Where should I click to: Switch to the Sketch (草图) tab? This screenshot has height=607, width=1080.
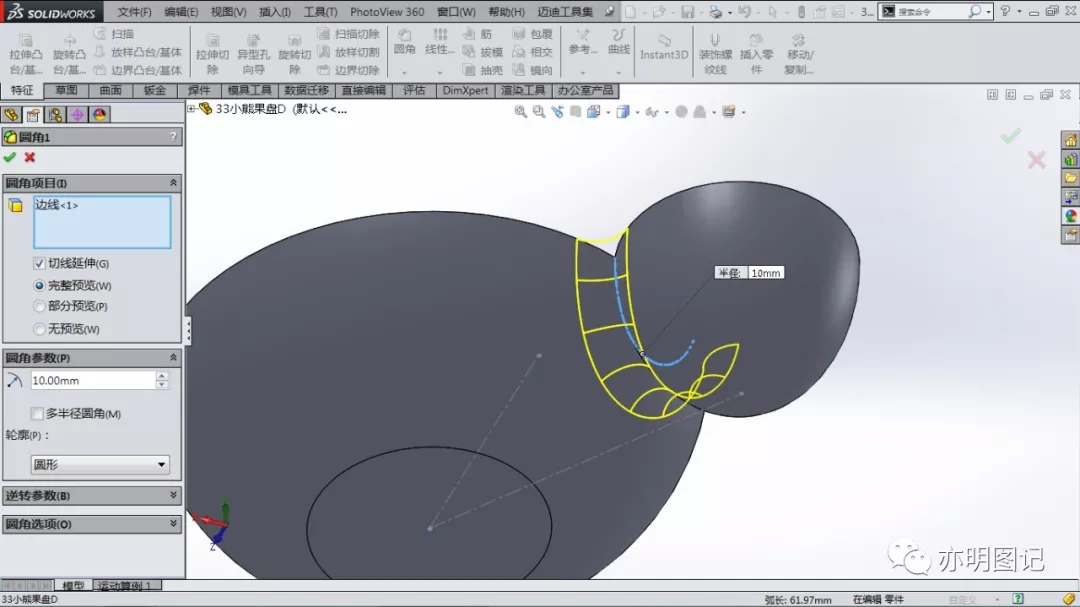click(x=66, y=90)
